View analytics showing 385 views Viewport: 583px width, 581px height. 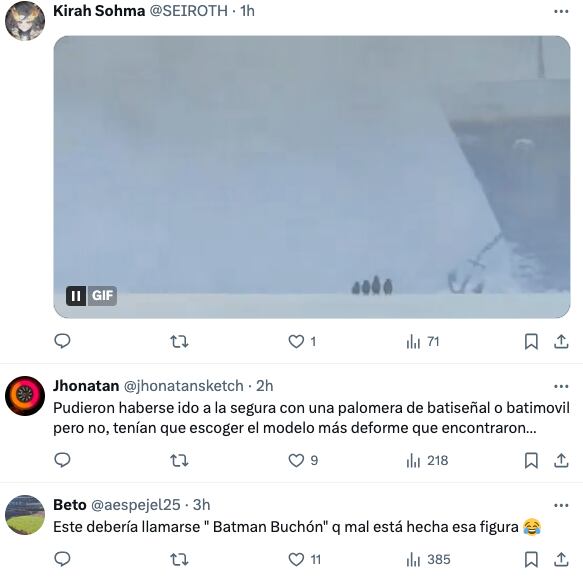pos(428,559)
